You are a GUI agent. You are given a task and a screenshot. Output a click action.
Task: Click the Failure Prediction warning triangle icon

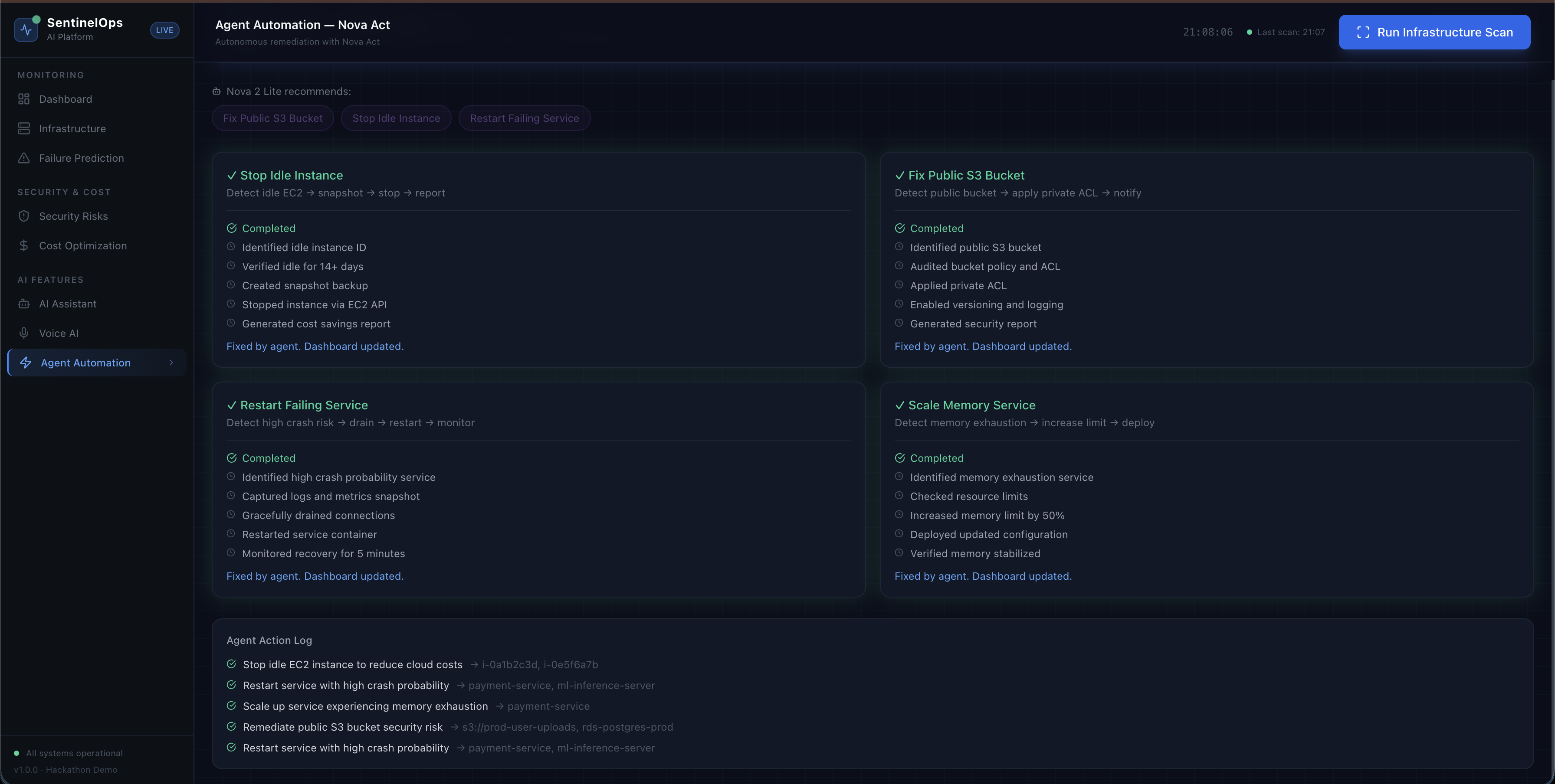23,158
